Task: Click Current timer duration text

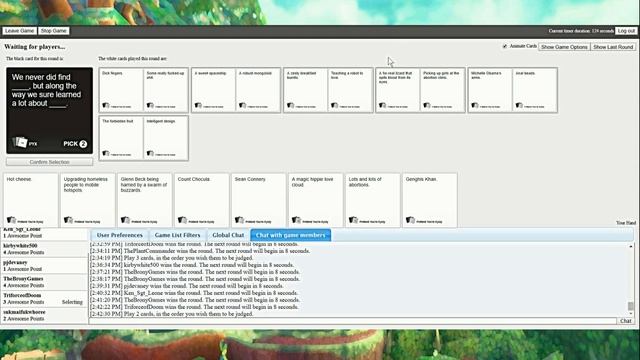Action: click(x=581, y=31)
